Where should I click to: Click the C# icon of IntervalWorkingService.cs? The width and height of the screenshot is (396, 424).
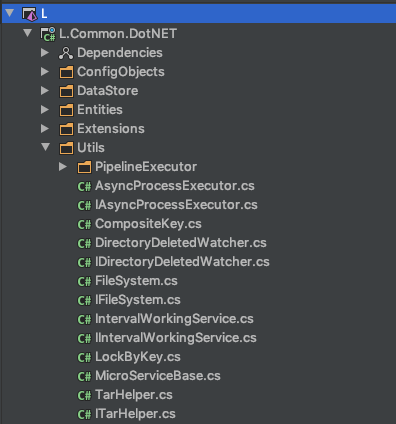pyautogui.click(x=84, y=320)
